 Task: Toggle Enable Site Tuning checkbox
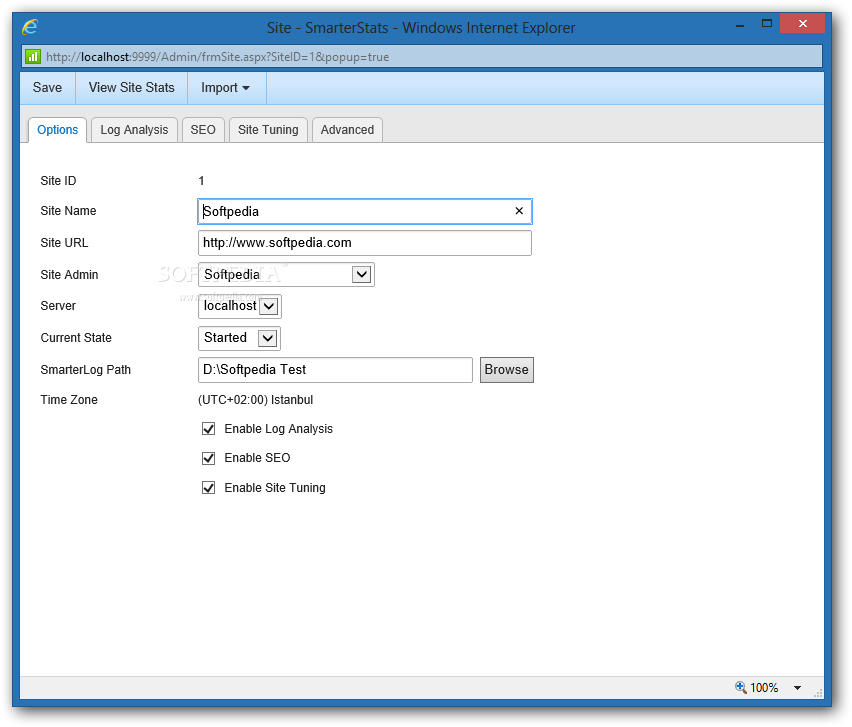209,487
